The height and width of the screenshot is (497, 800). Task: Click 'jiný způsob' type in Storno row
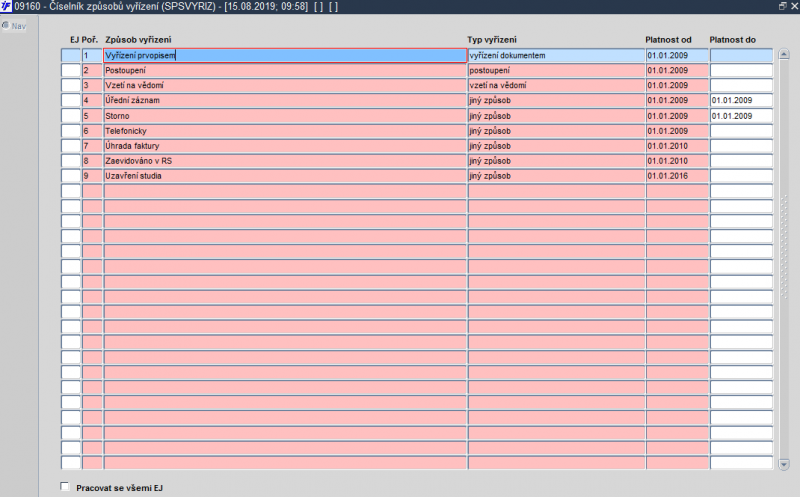(x=557, y=116)
